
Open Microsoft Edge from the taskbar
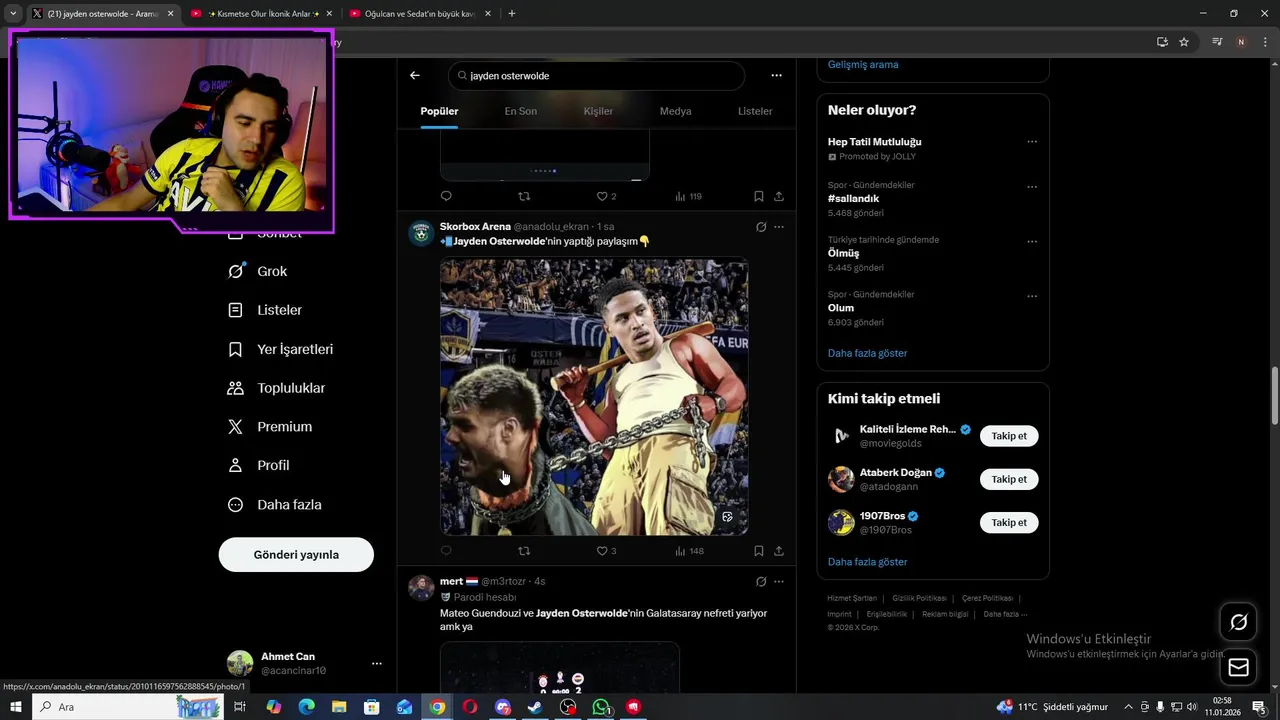(x=306, y=707)
